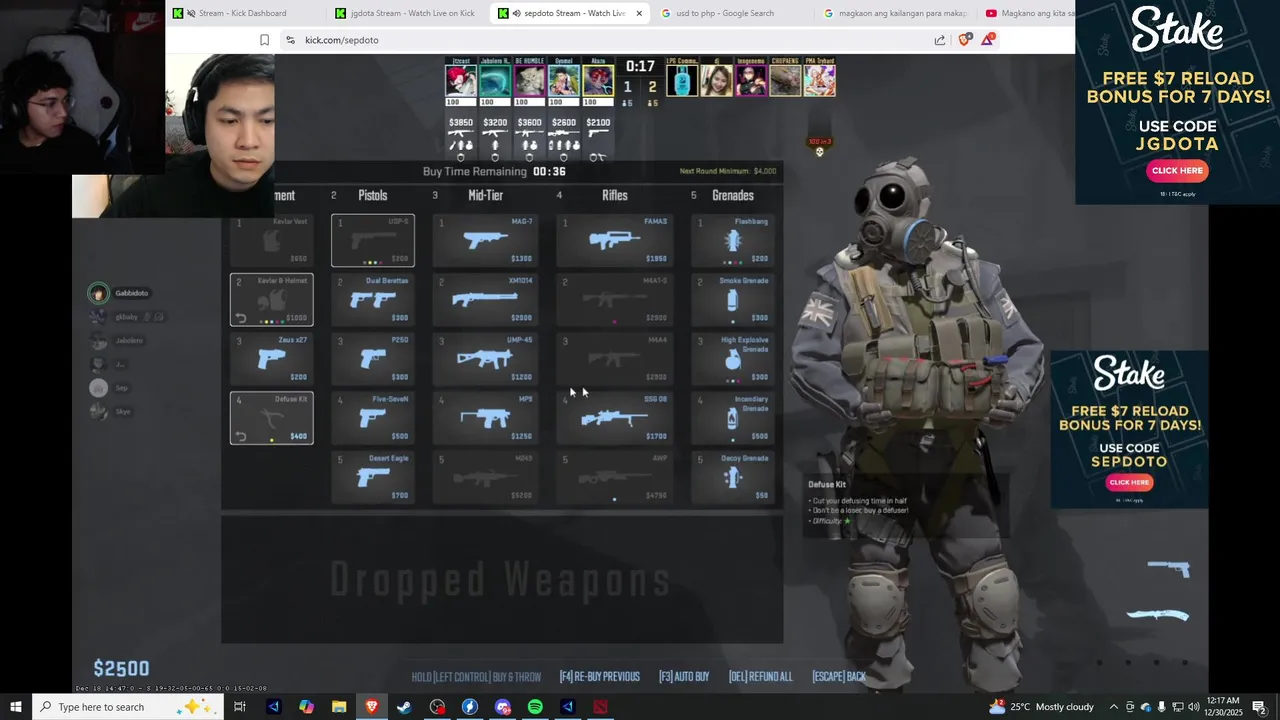Select Gabbidoto in the team list

(120, 293)
